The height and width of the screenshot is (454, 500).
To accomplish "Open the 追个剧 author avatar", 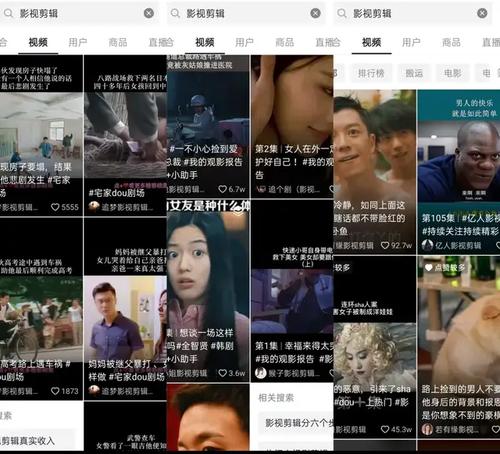I will (x=261, y=189).
